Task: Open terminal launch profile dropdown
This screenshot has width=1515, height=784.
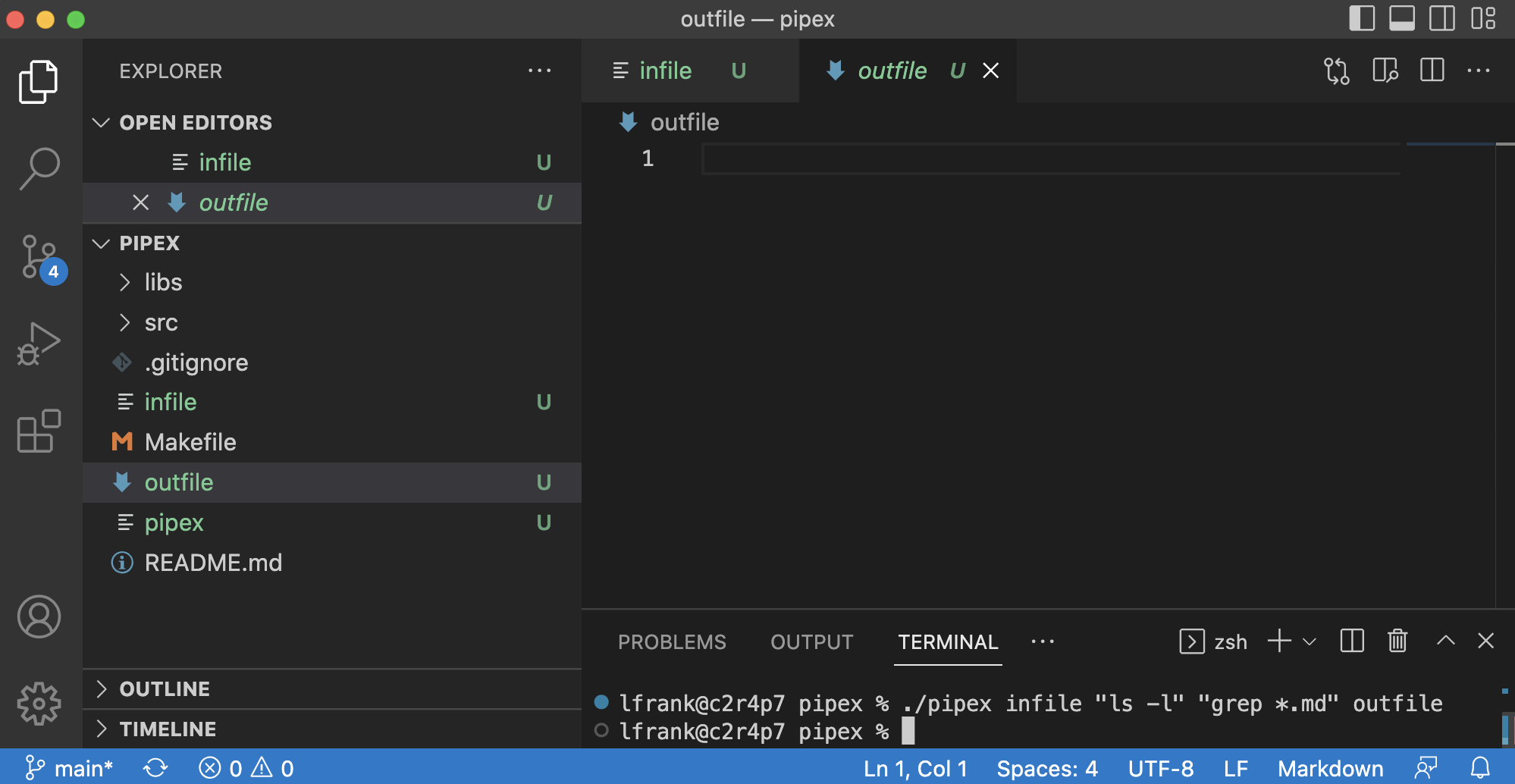Action: (1310, 641)
